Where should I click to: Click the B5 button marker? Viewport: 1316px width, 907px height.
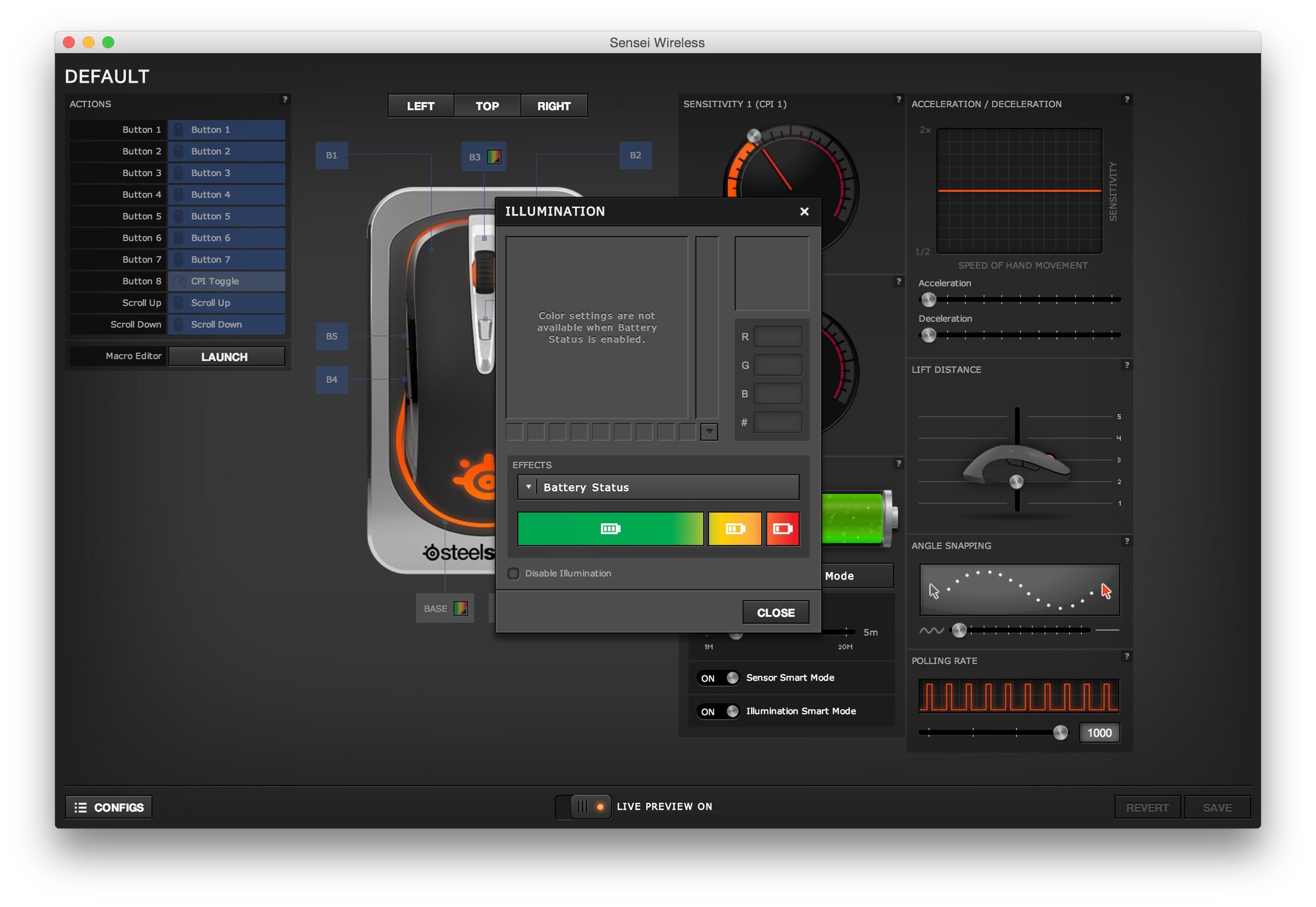coord(331,336)
